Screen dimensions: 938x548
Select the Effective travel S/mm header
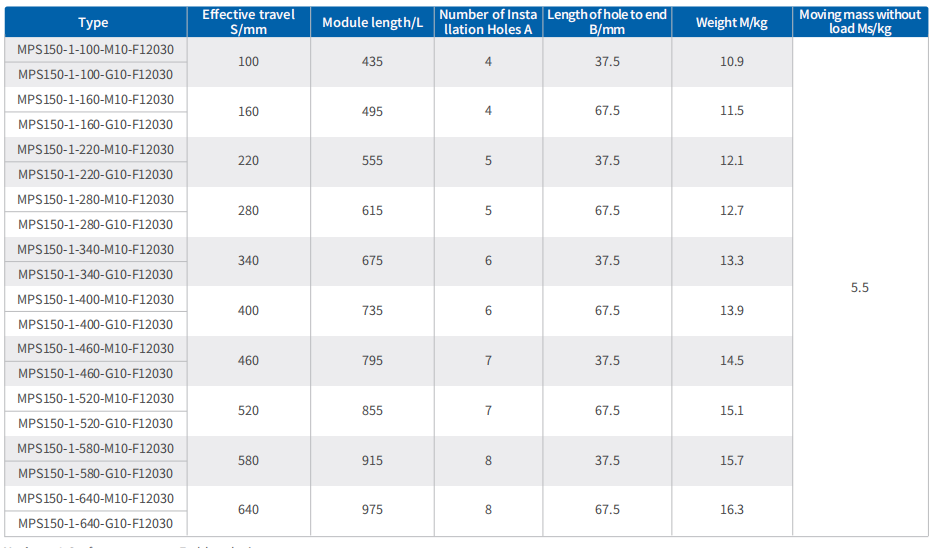248,22
